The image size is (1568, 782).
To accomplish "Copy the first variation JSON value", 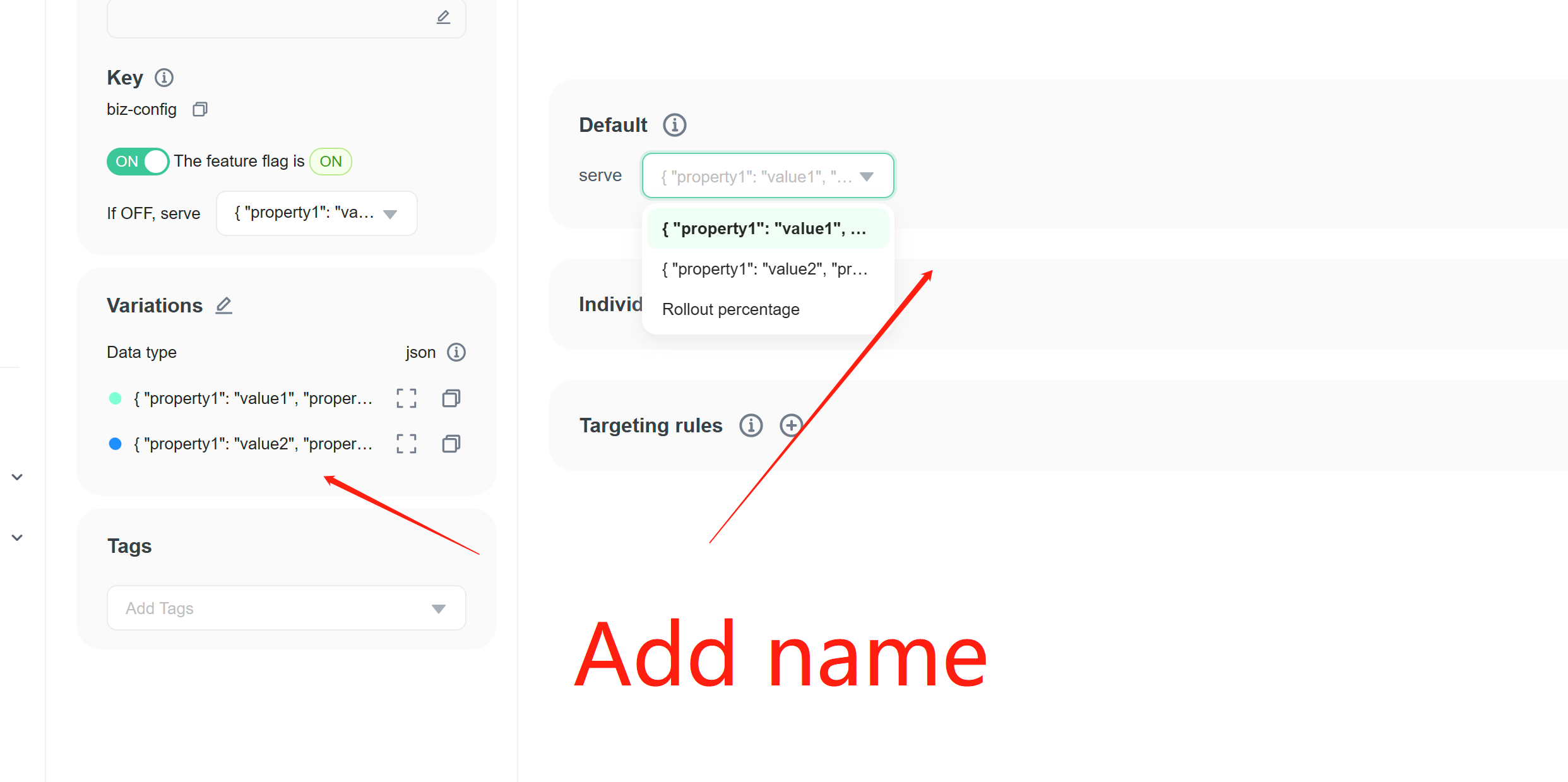I will tap(451, 398).
